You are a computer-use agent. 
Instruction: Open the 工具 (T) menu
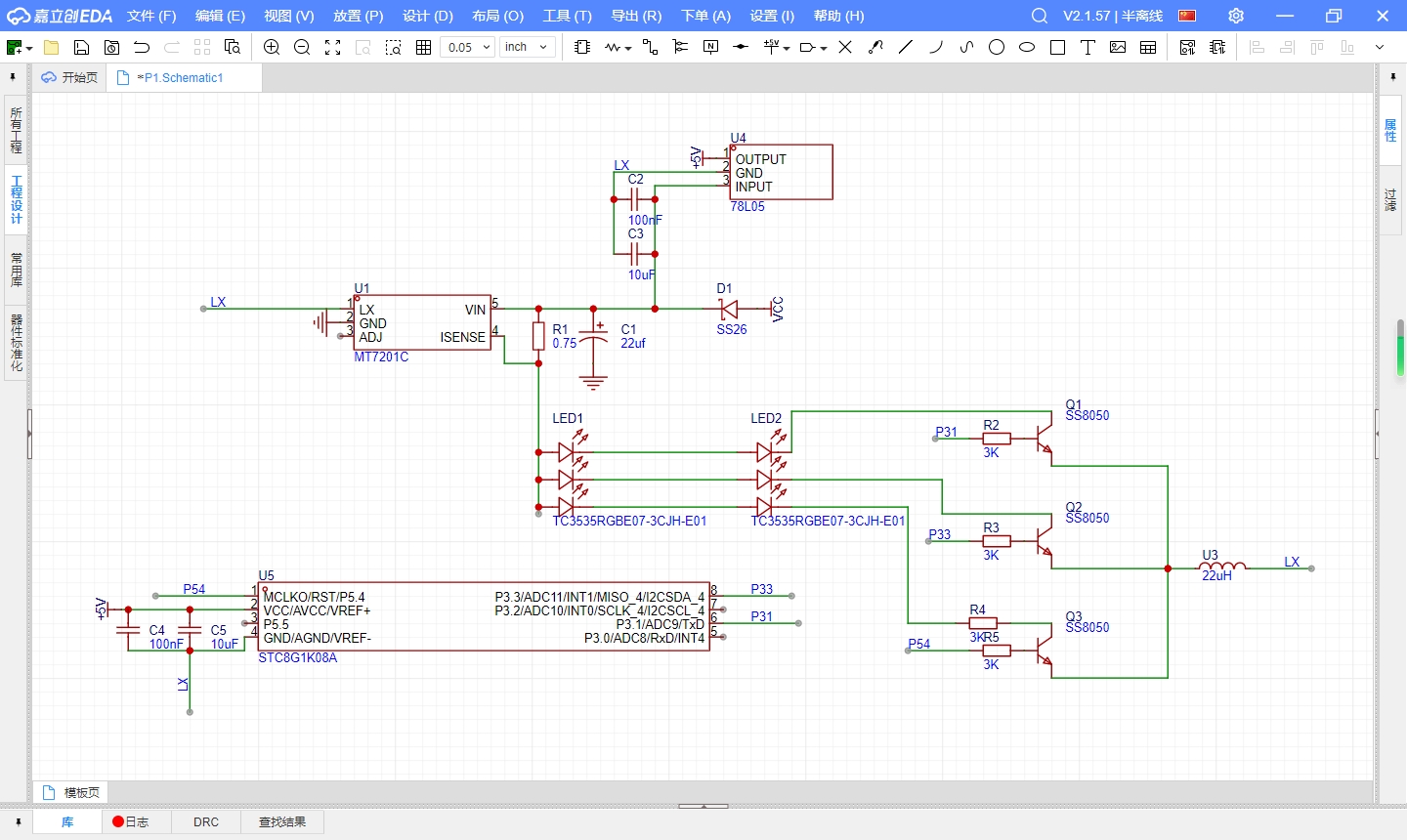[567, 16]
